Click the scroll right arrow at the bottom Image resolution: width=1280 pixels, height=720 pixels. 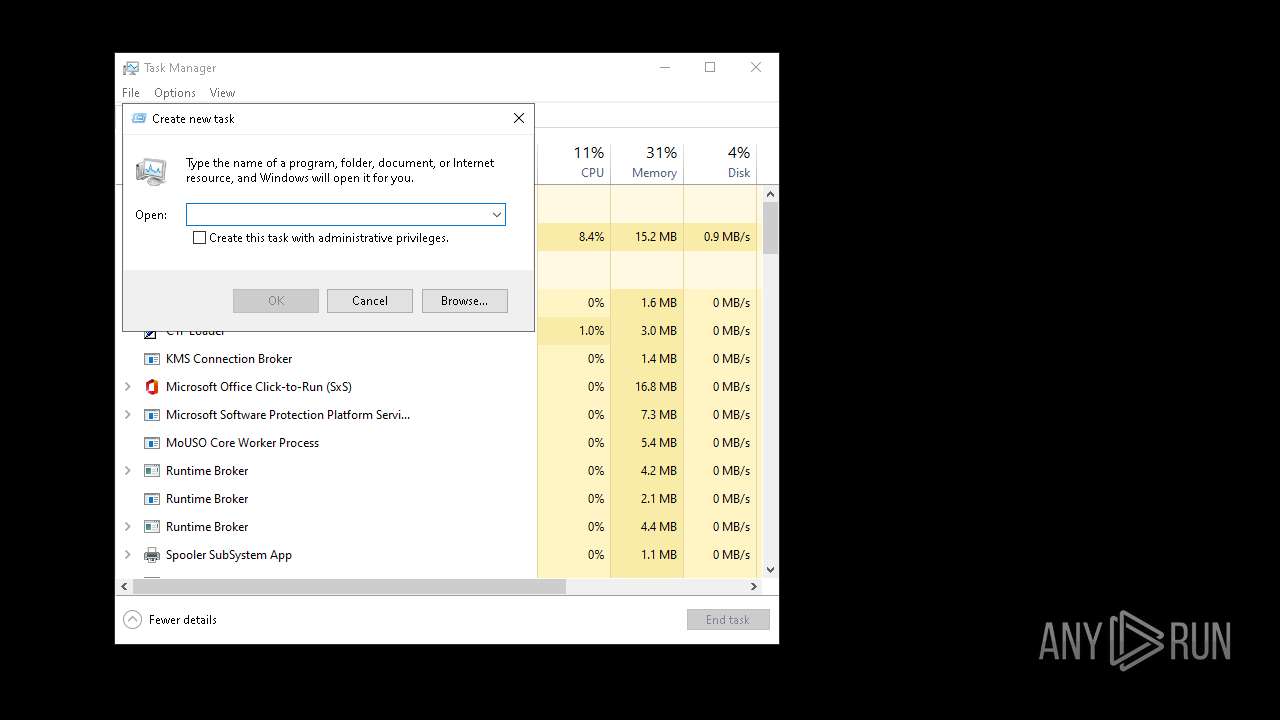(754, 587)
